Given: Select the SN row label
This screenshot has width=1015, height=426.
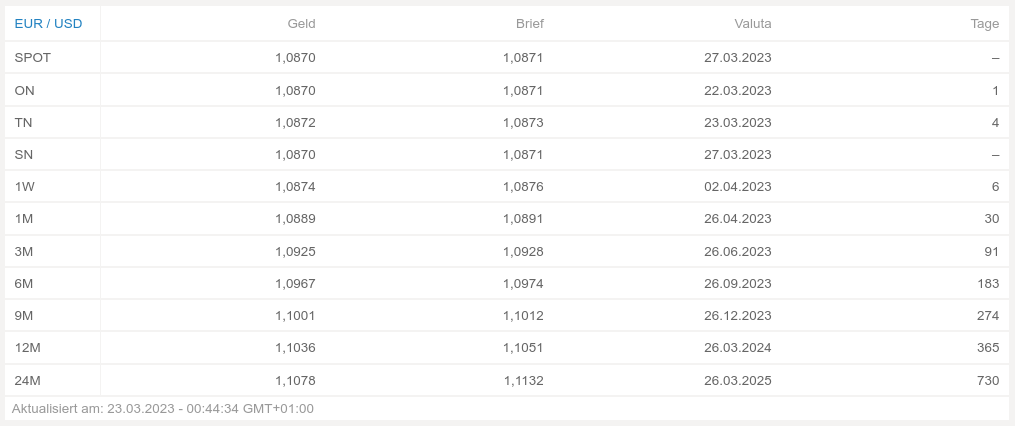Looking at the screenshot, I should click(x=25, y=154).
